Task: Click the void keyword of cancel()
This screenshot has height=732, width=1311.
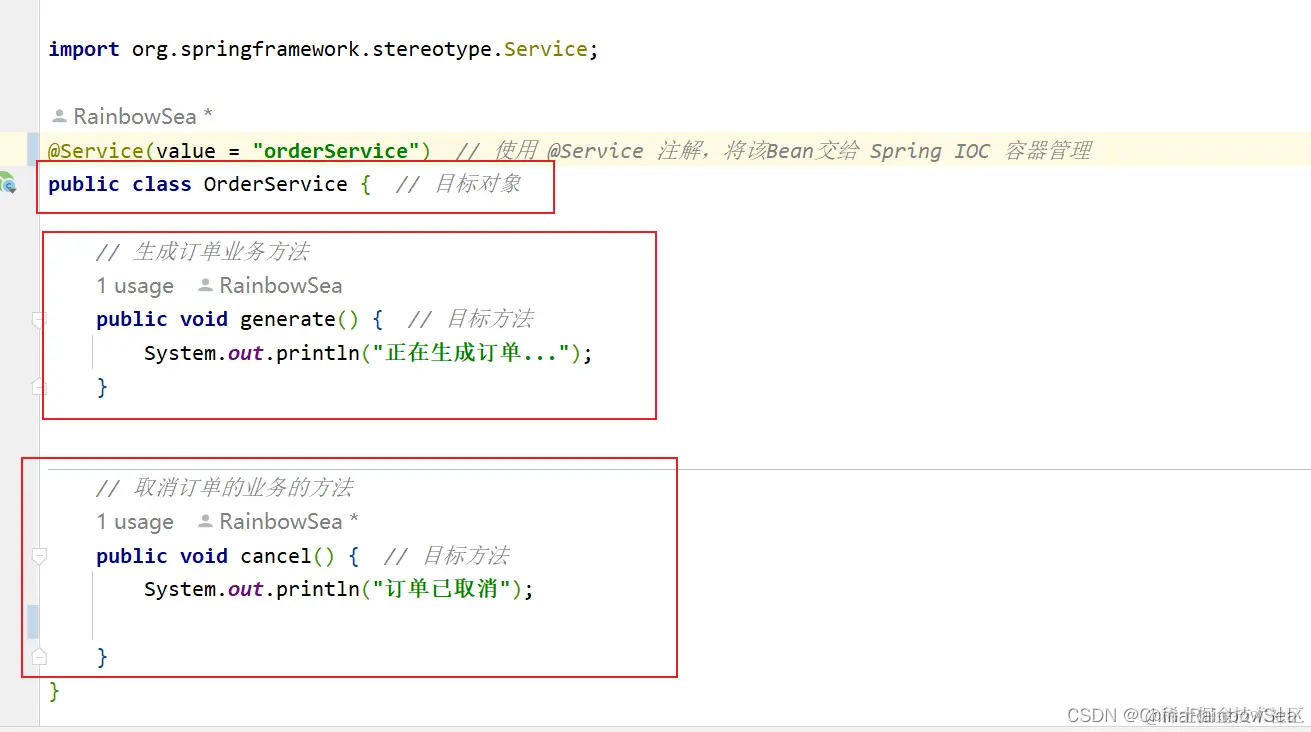Action: 204,556
